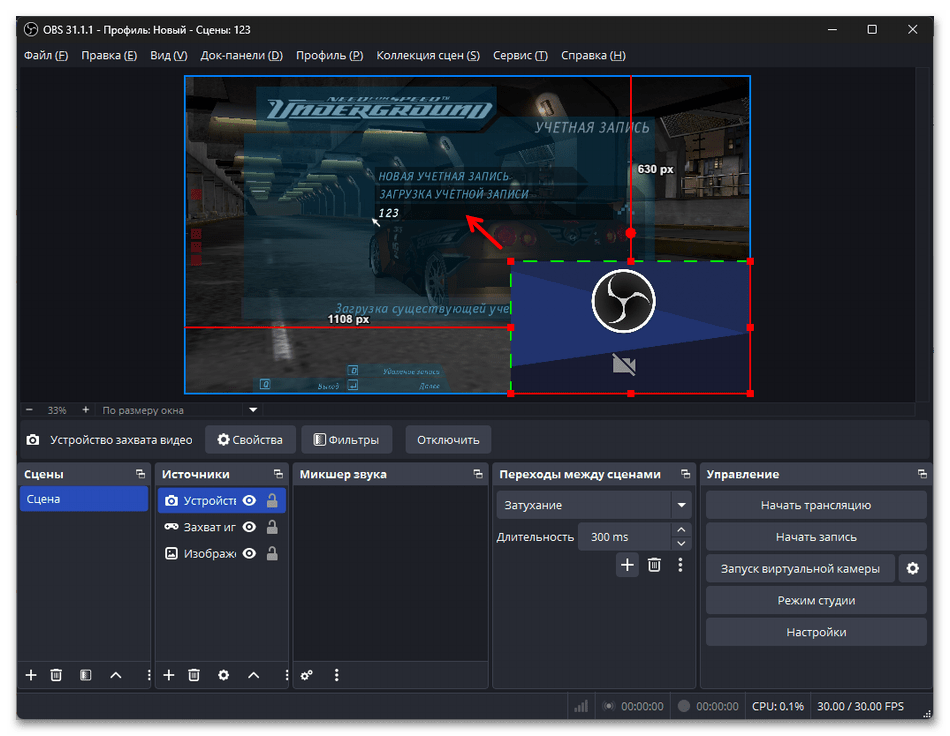Image resolution: width=950 pixels, height=736 pixels.
Task: Open transition properties three dots
Action: pyautogui.click(x=680, y=565)
